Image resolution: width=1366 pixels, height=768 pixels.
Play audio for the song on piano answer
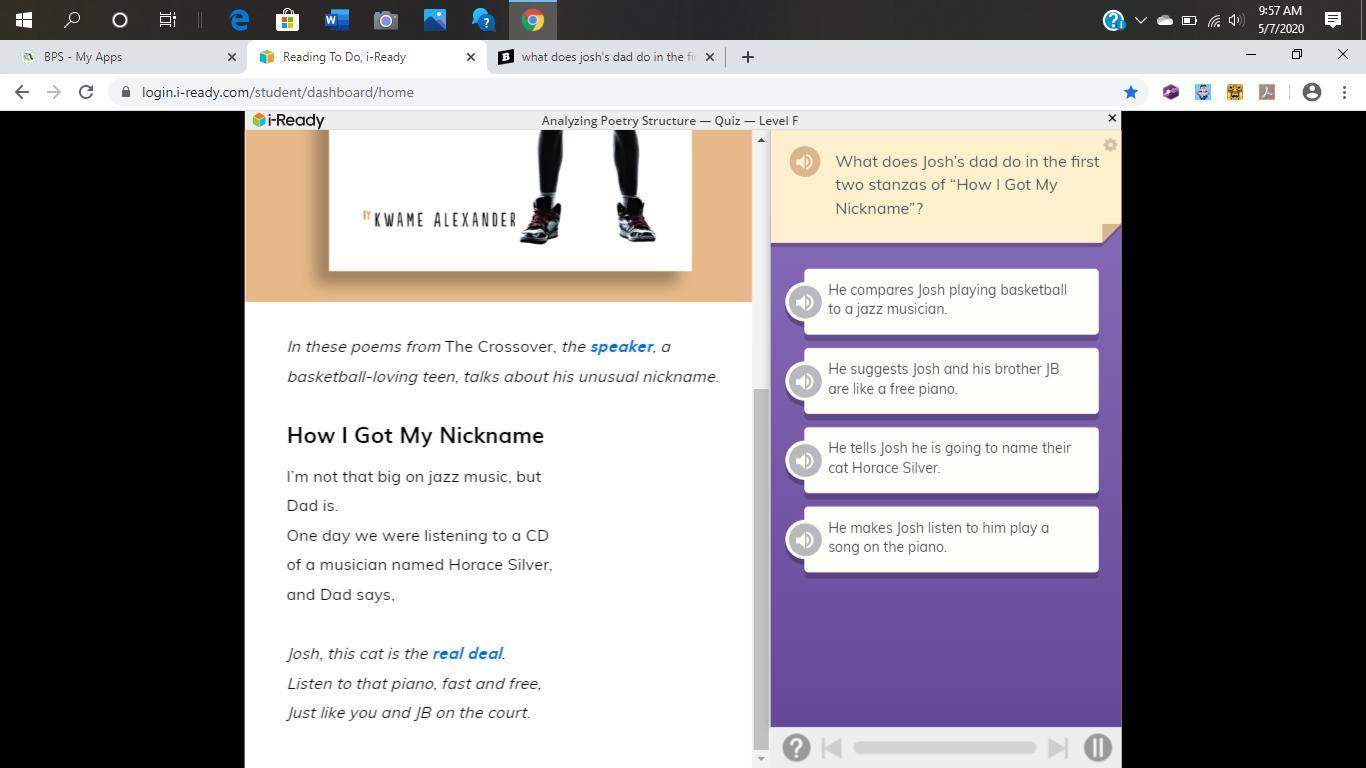click(x=804, y=540)
